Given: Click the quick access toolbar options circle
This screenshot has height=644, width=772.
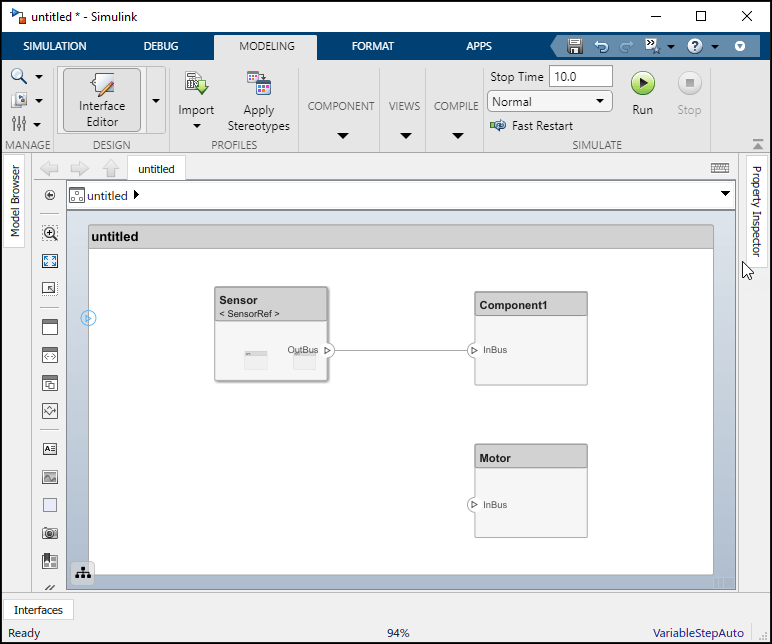Looking at the screenshot, I should coord(740,46).
